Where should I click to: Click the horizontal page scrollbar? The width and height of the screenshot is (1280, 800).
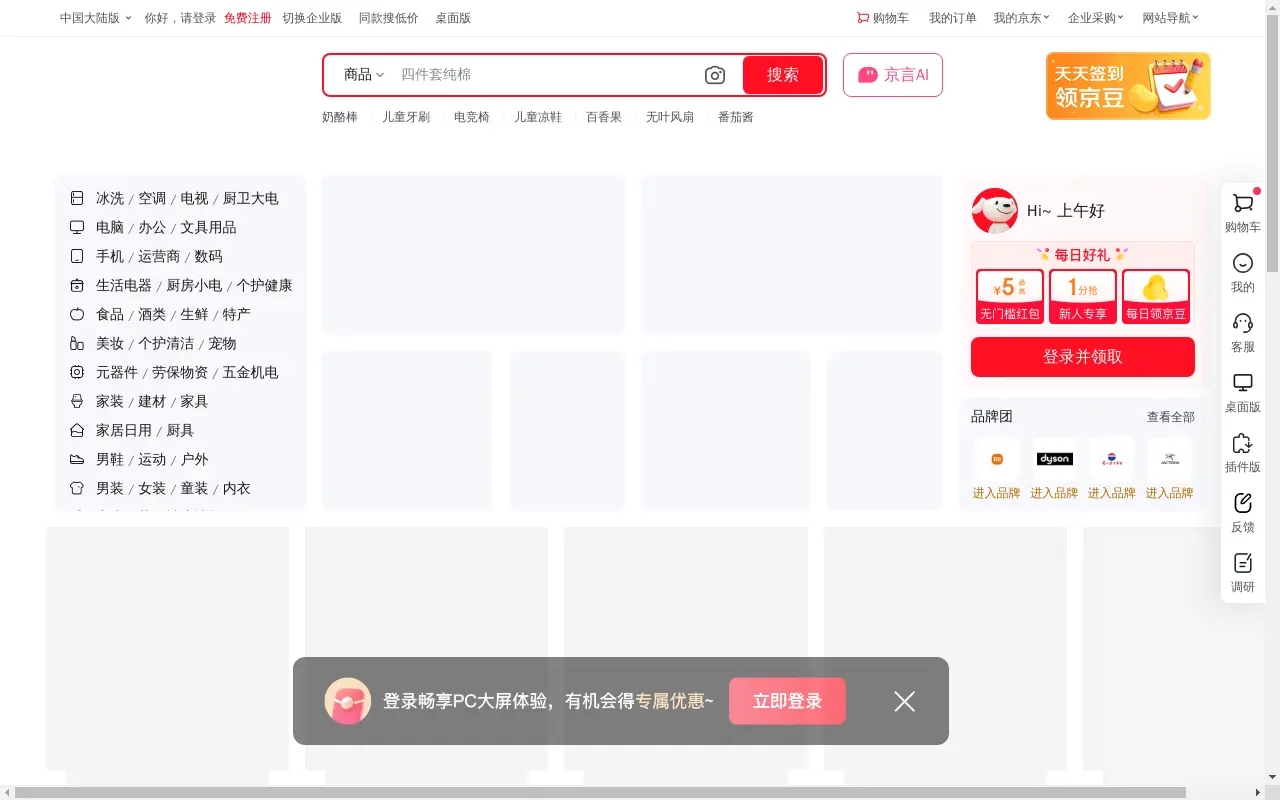coord(600,792)
